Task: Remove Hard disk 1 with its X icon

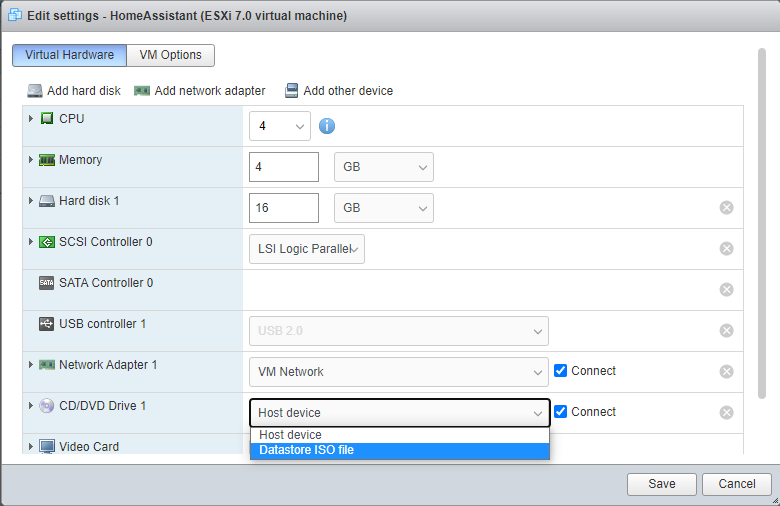Action: click(727, 208)
